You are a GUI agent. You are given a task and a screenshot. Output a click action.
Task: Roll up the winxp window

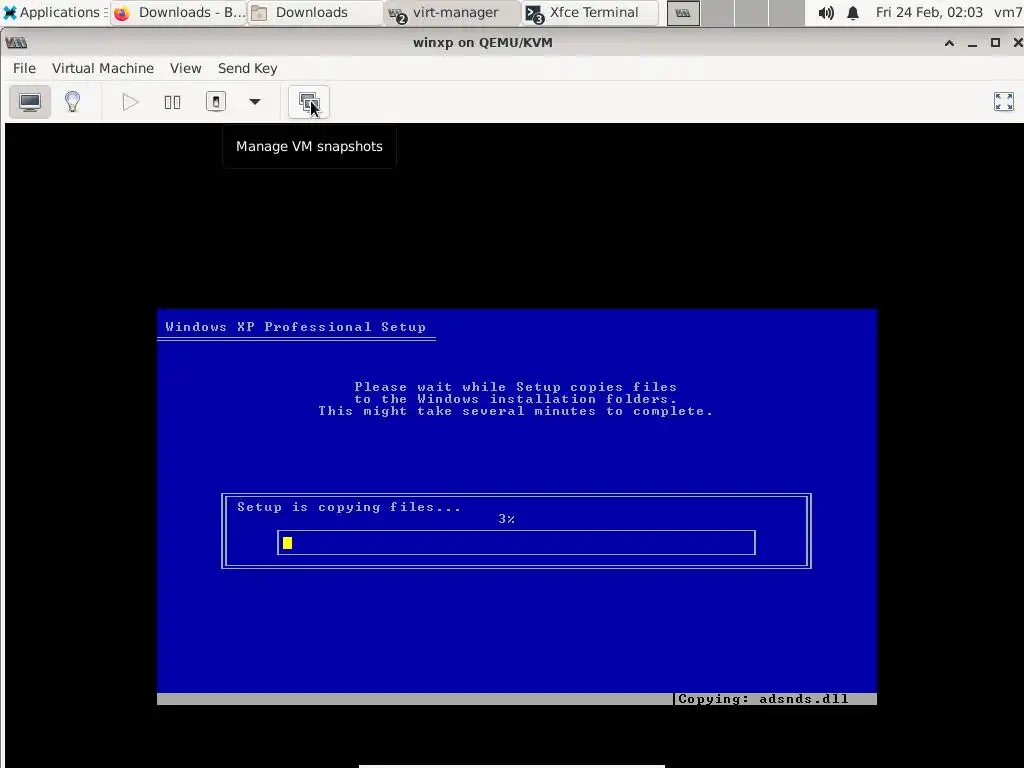(x=949, y=43)
